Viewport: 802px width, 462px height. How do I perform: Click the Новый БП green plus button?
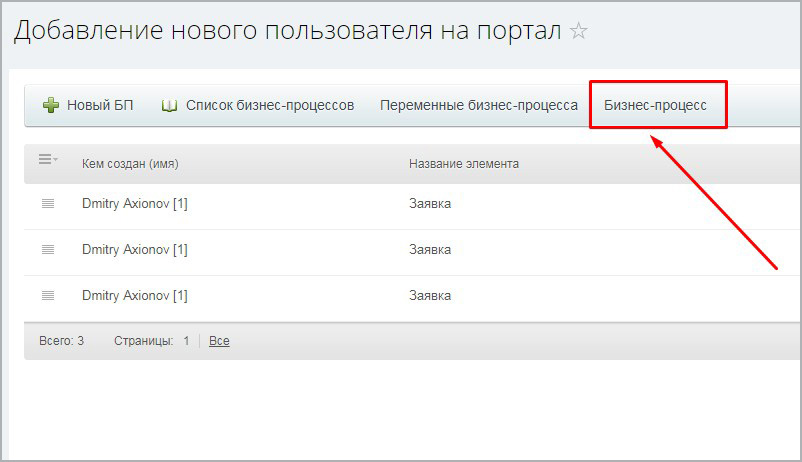(x=88, y=105)
